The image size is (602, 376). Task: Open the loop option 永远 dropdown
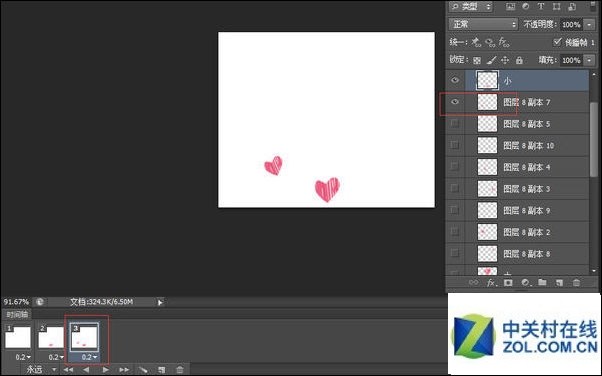[x=41, y=369]
